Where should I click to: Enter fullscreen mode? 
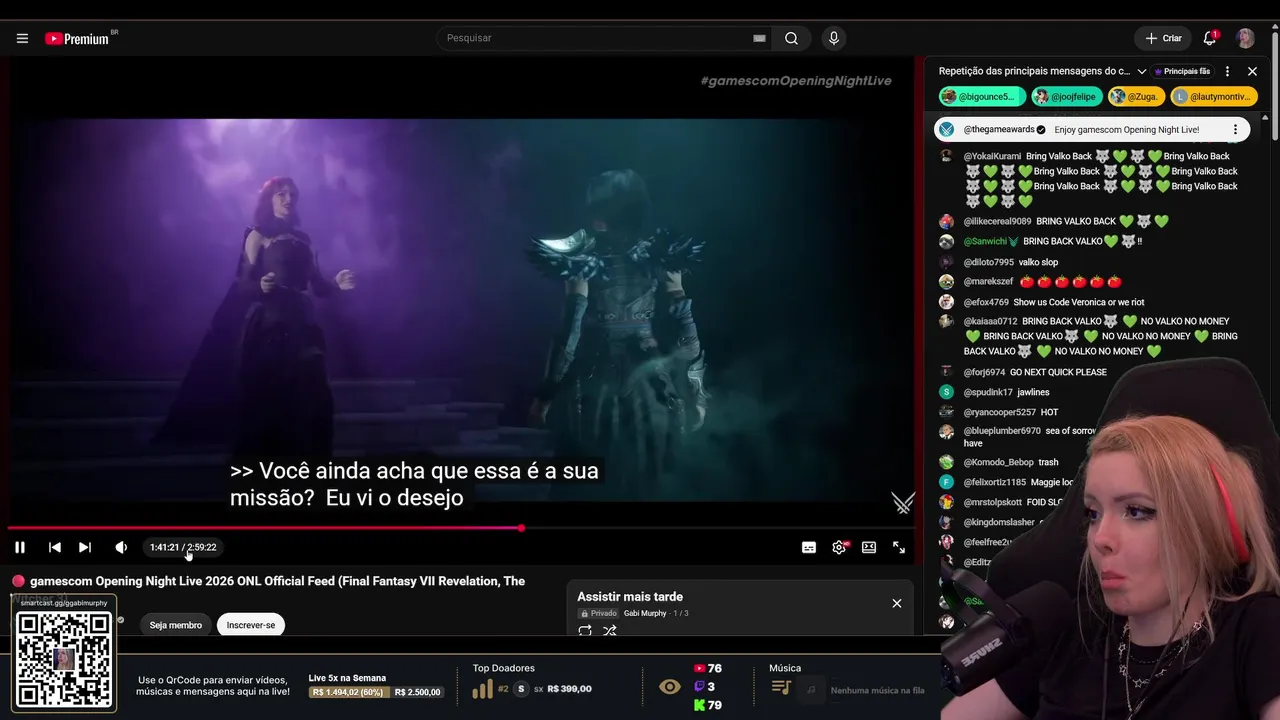tap(899, 547)
